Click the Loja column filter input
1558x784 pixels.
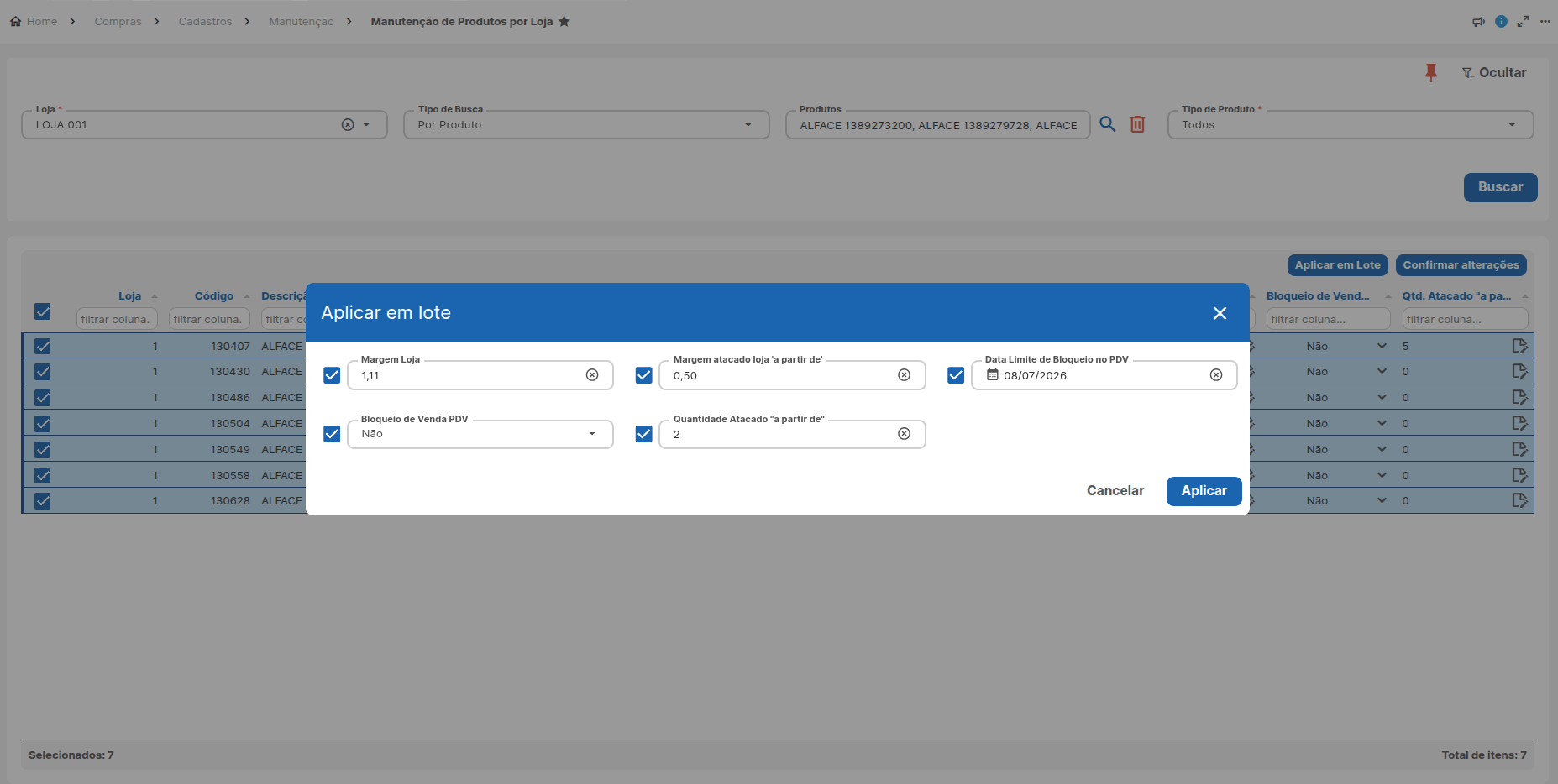pyautogui.click(x=117, y=319)
